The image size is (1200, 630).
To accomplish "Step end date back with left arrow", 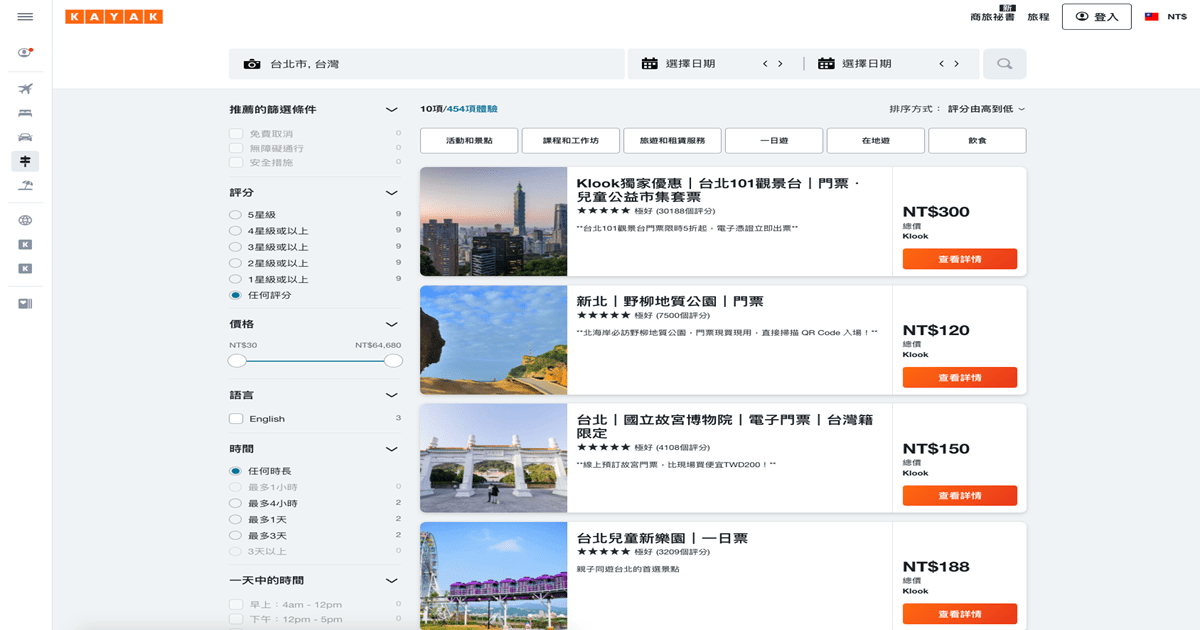I will 941,64.
